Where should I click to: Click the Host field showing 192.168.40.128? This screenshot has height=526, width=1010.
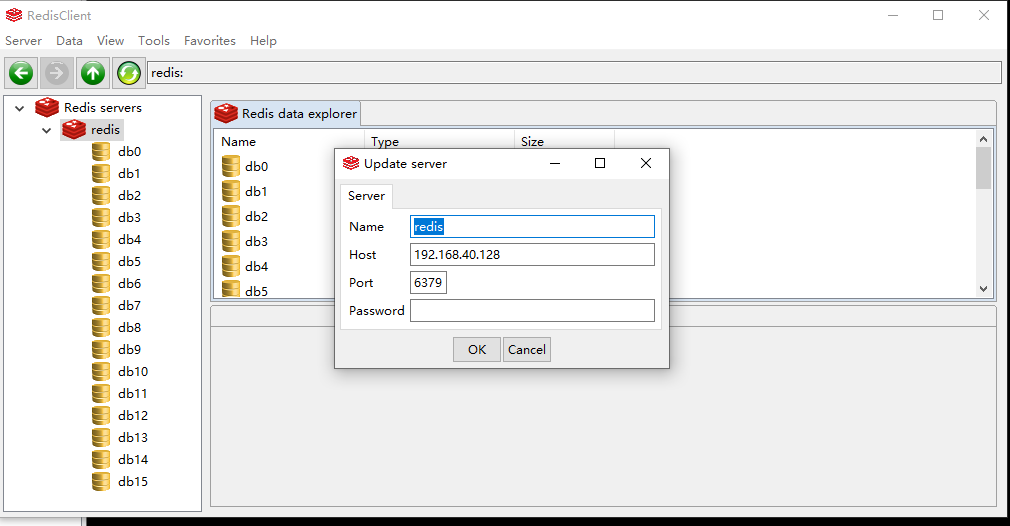click(x=532, y=254)
